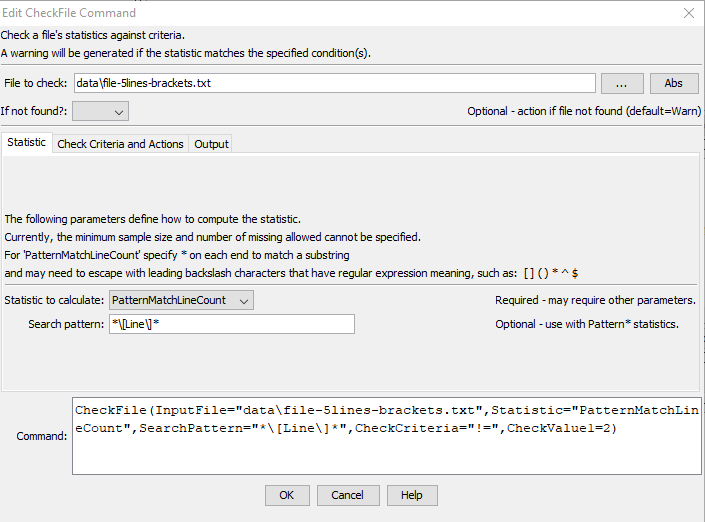This screenshot has width=705, height=522.
Task: Click the Abs path button
Action: point(674,84)
